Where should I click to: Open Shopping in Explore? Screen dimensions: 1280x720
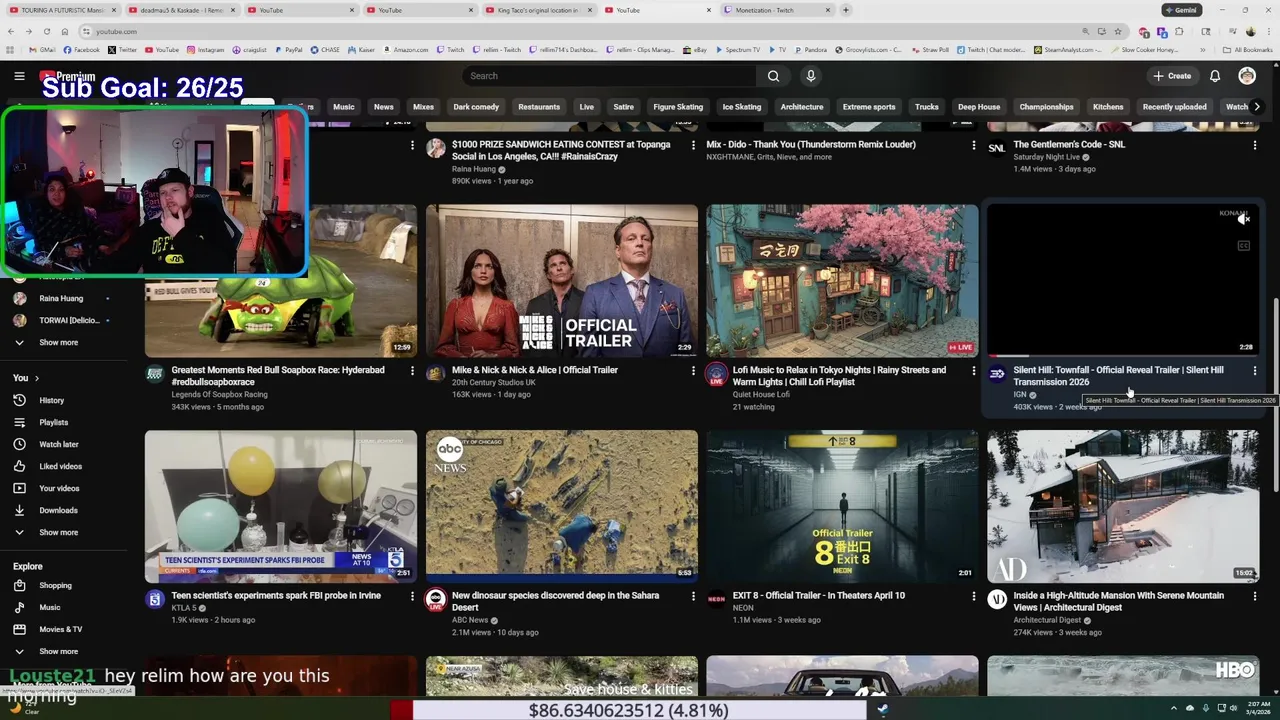pyautogui.click(x=64, y=585)
